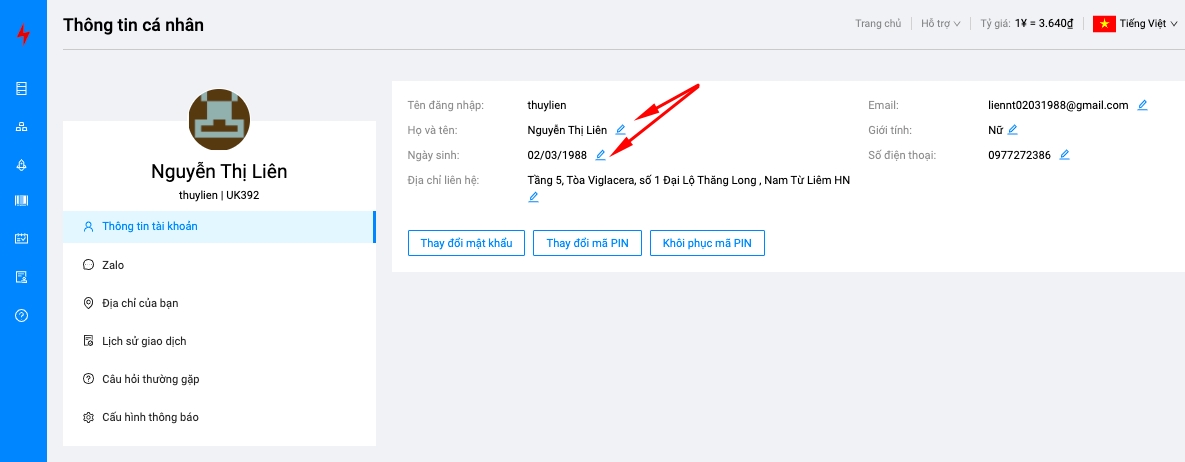Click the help question mark icon in sidebar
1185x462 pixels.
22,315
